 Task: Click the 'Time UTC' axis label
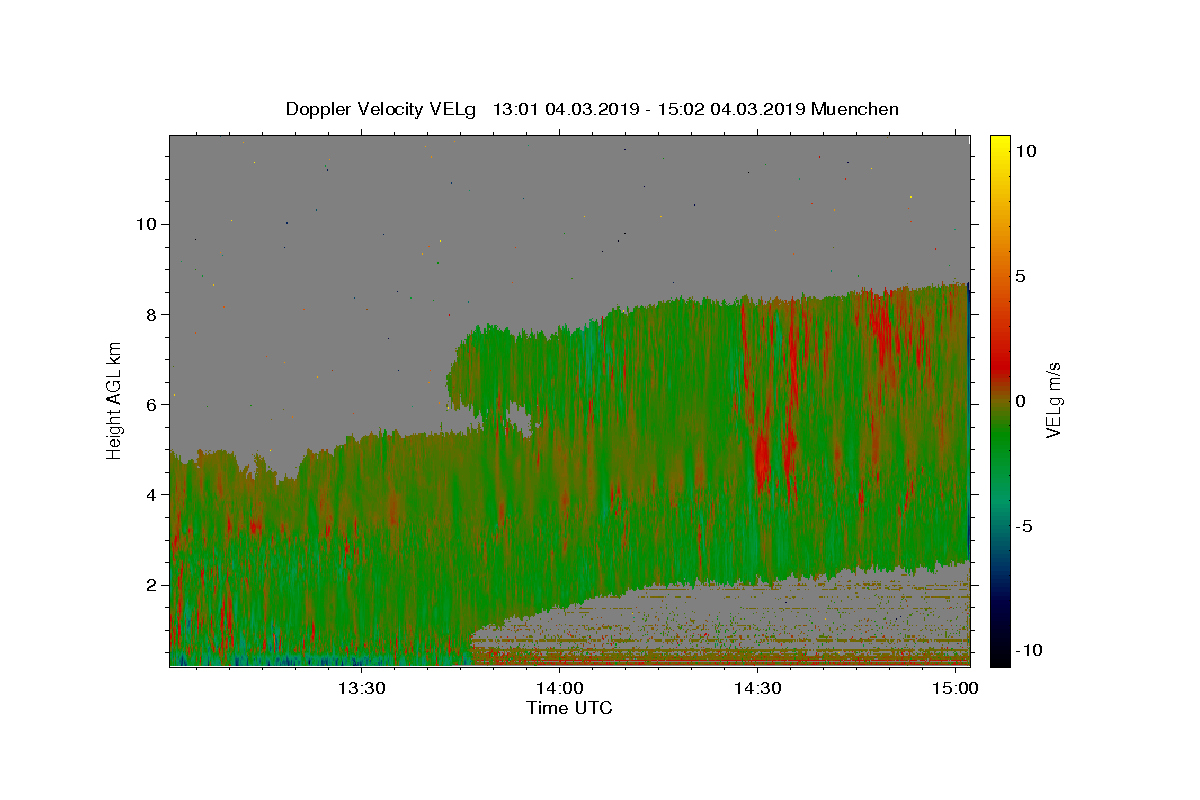click(x=569, y=708)
